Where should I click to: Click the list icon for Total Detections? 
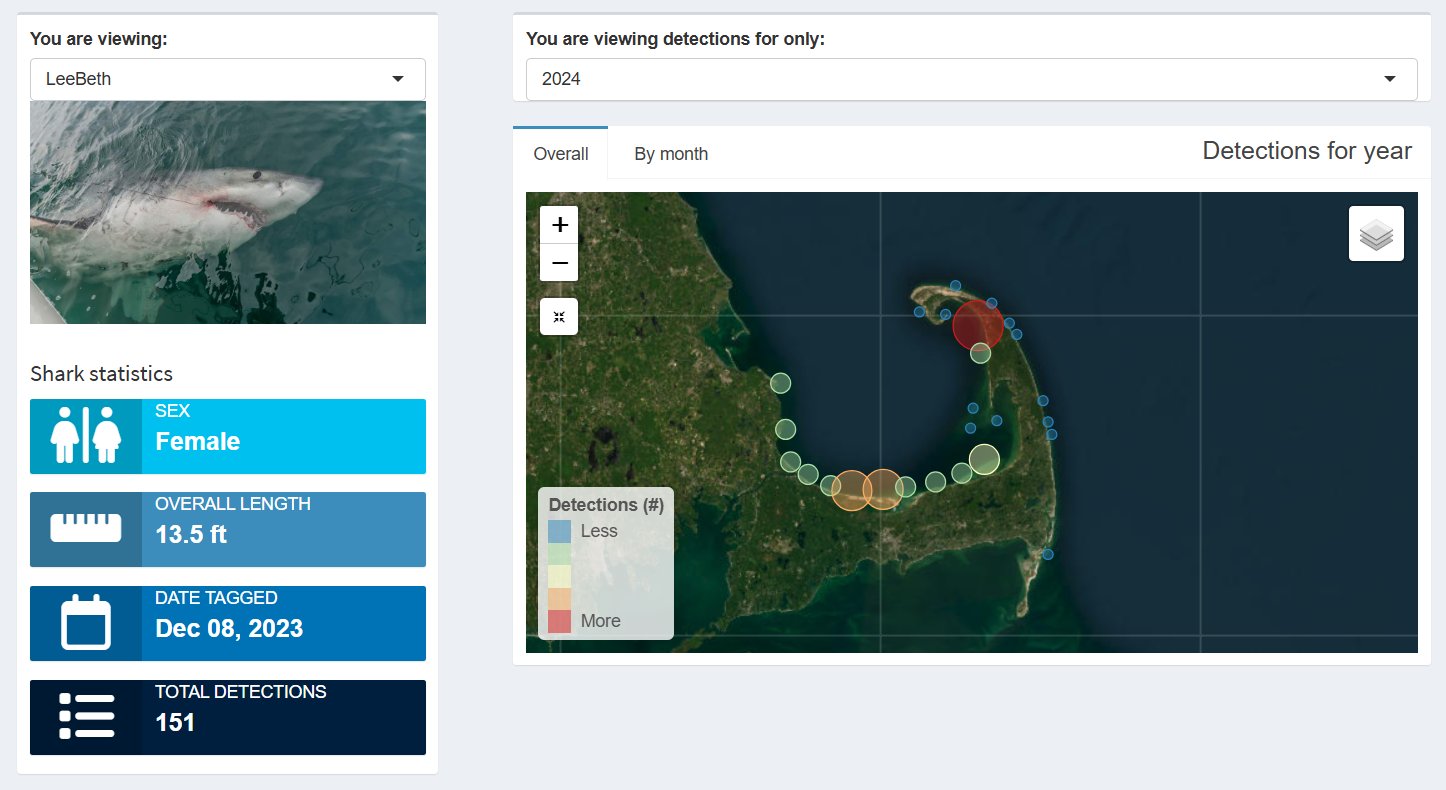[86, 717]
